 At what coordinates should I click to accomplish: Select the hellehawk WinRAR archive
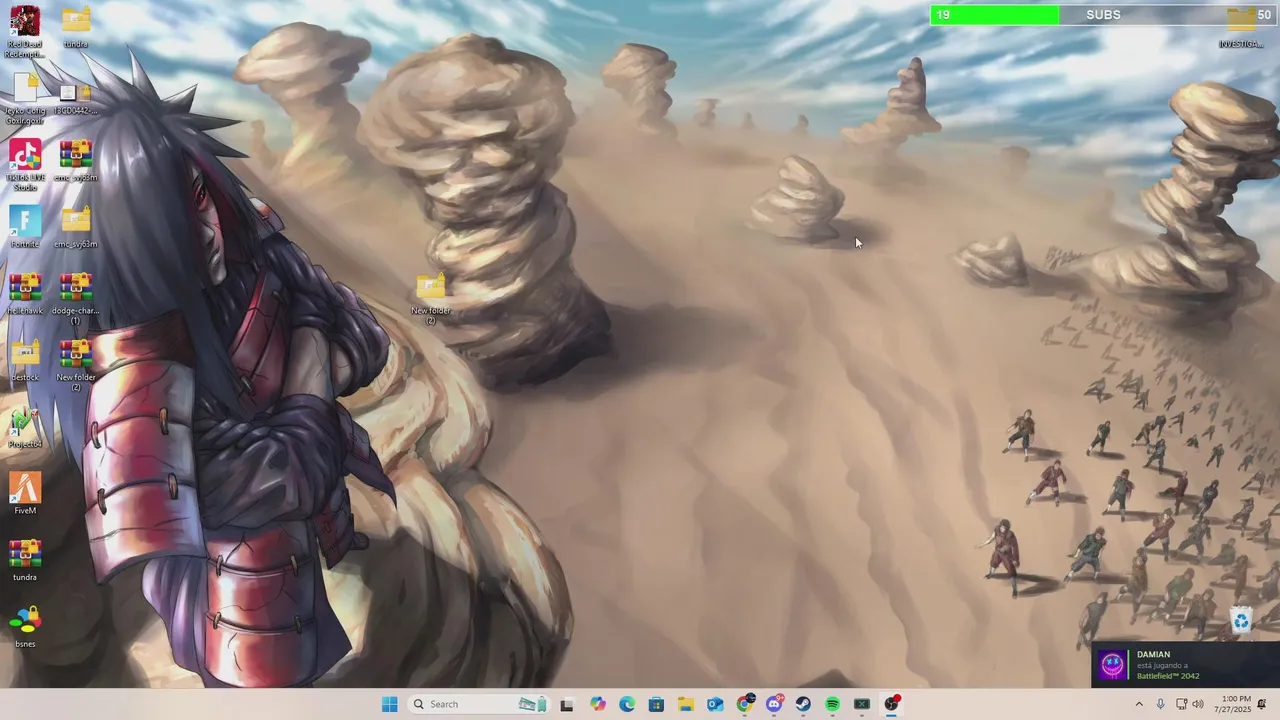tap(25, 294)
